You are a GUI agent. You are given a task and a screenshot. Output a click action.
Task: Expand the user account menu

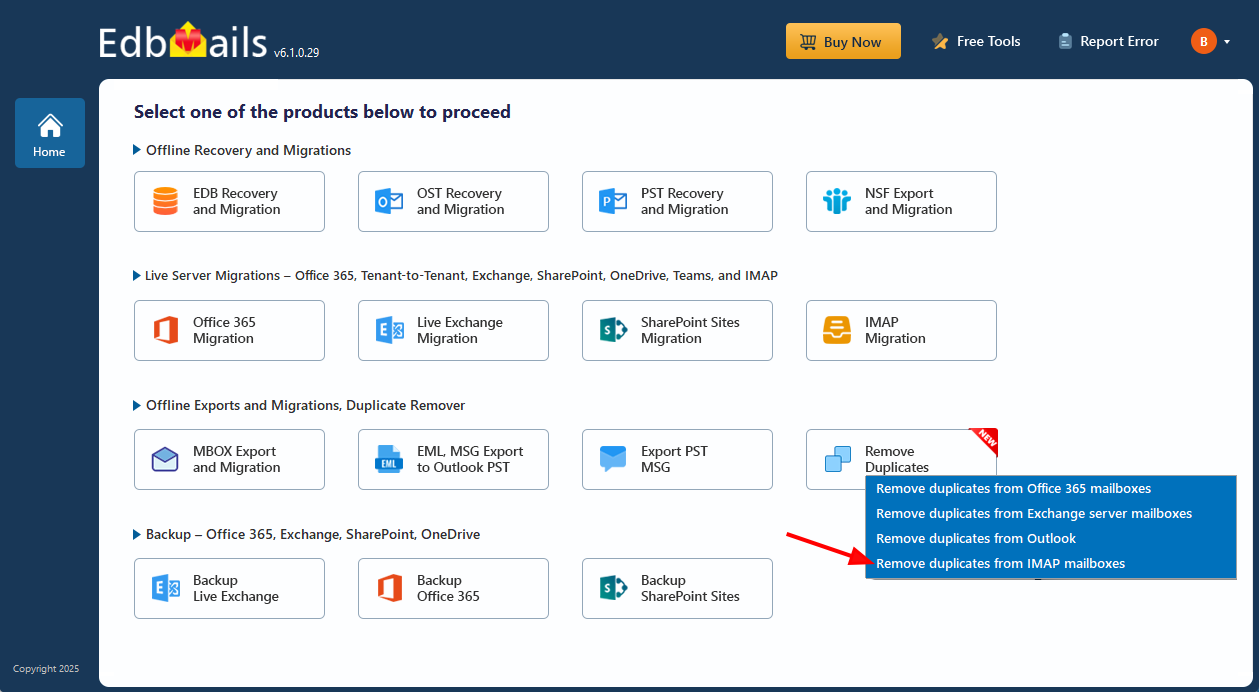[1210, 41]
